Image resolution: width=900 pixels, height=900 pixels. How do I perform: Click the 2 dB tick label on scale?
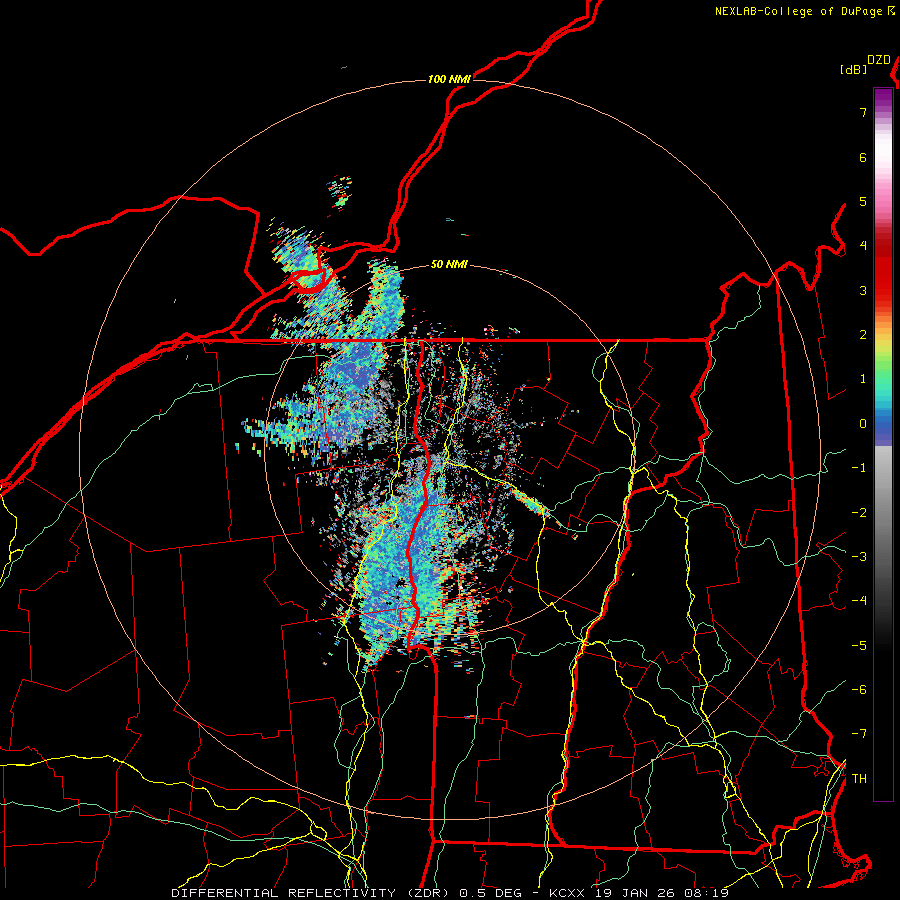pyautogui.click(x=863, y=335)
